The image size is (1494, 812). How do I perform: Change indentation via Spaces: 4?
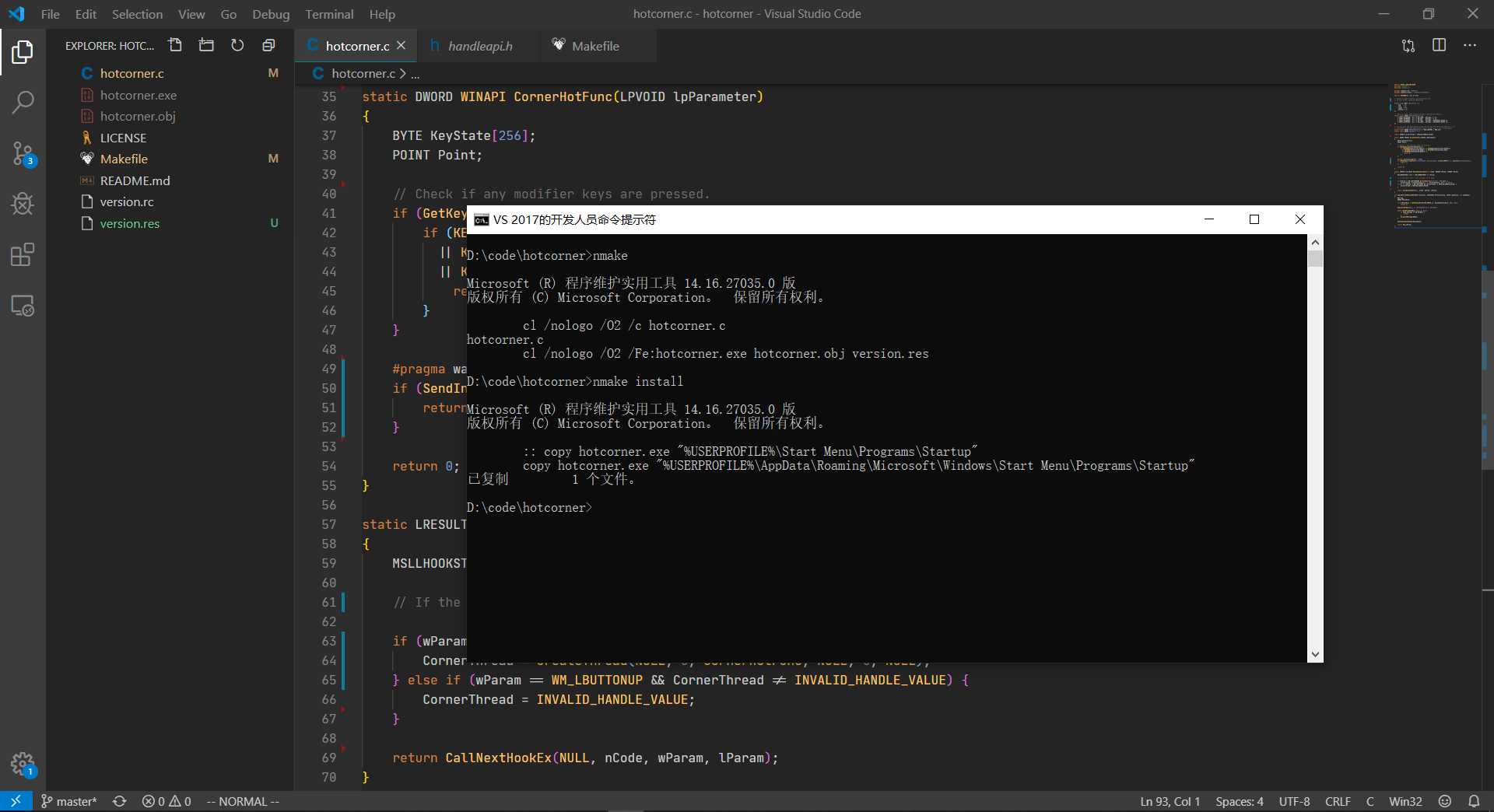click(x=1240, y=801)
